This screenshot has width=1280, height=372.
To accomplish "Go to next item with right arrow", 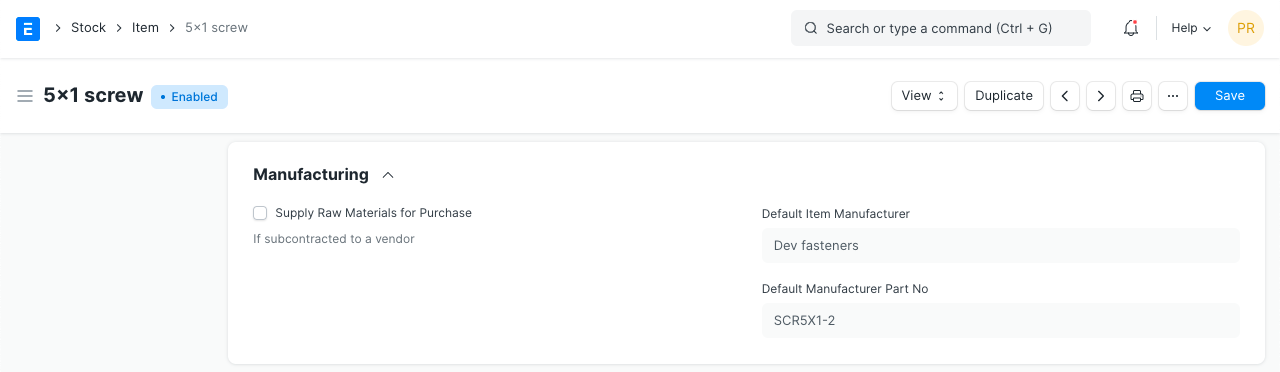I will 1101,96.
